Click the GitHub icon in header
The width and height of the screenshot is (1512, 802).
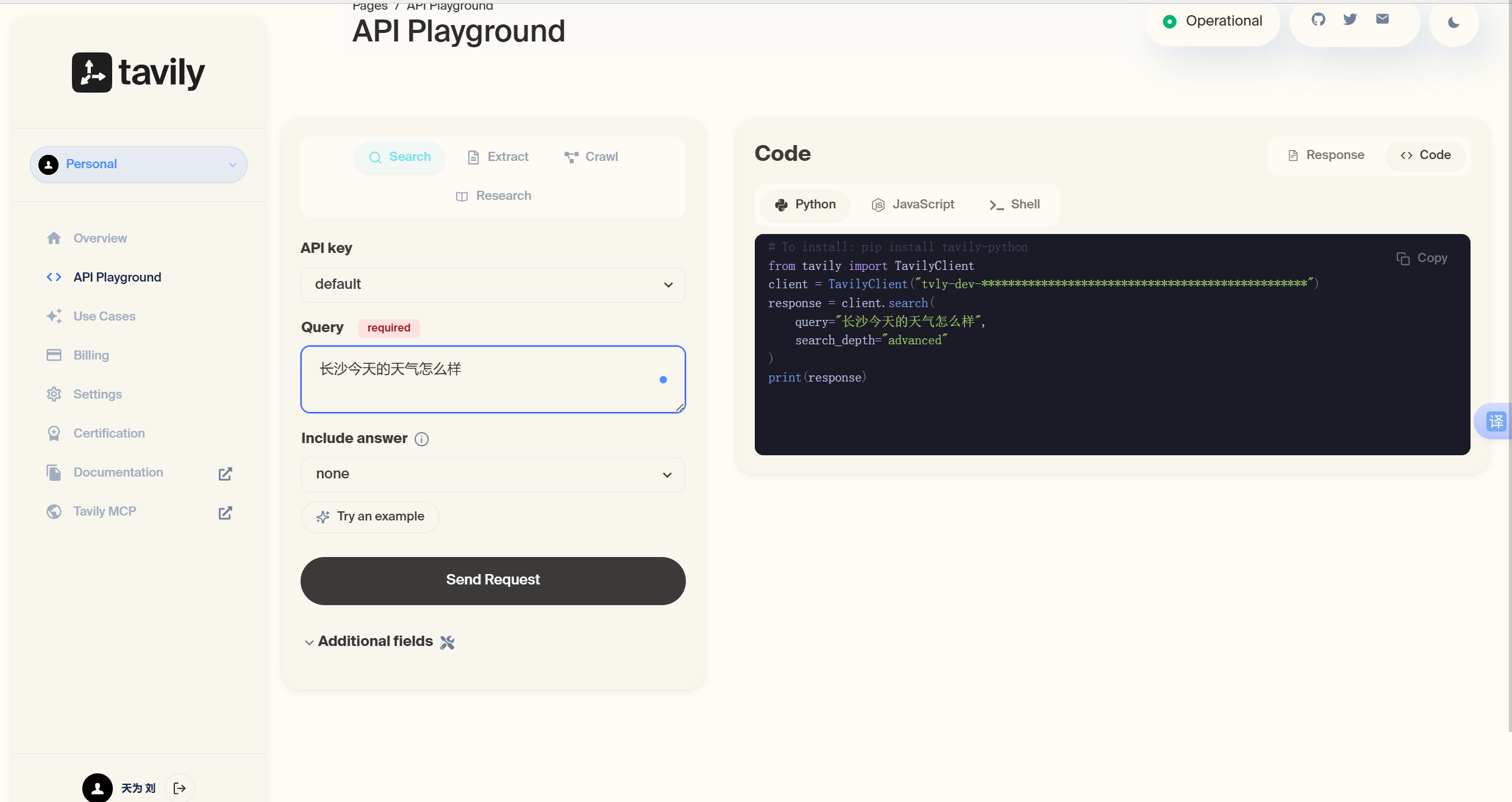click(1318, 20)
